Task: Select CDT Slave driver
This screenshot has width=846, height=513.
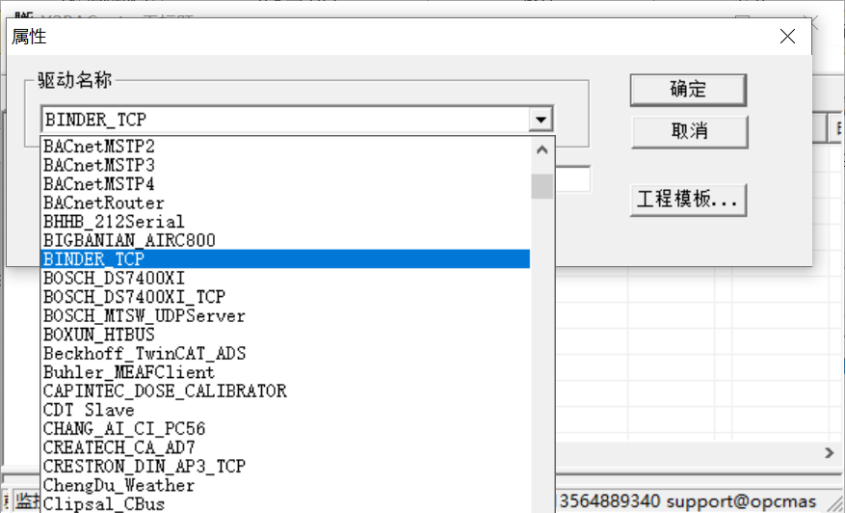Action: pyautogui.click(x=285, y=410)
